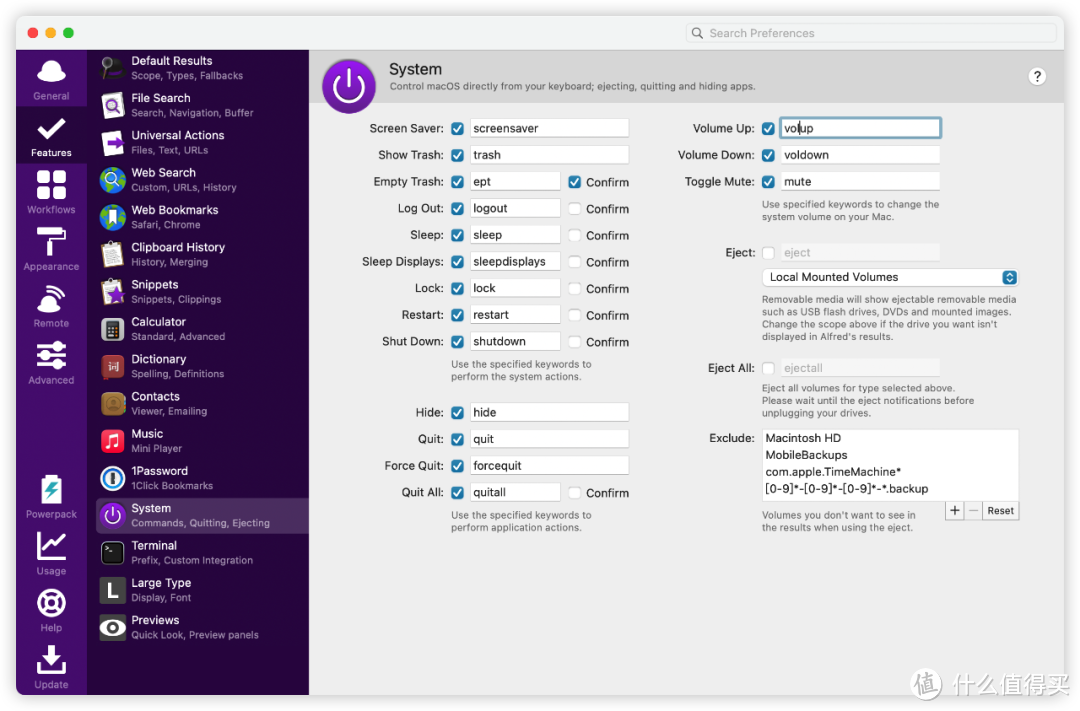1080x711 pixels.
Task: Open the Appearance tab
Action: (51, 249)
